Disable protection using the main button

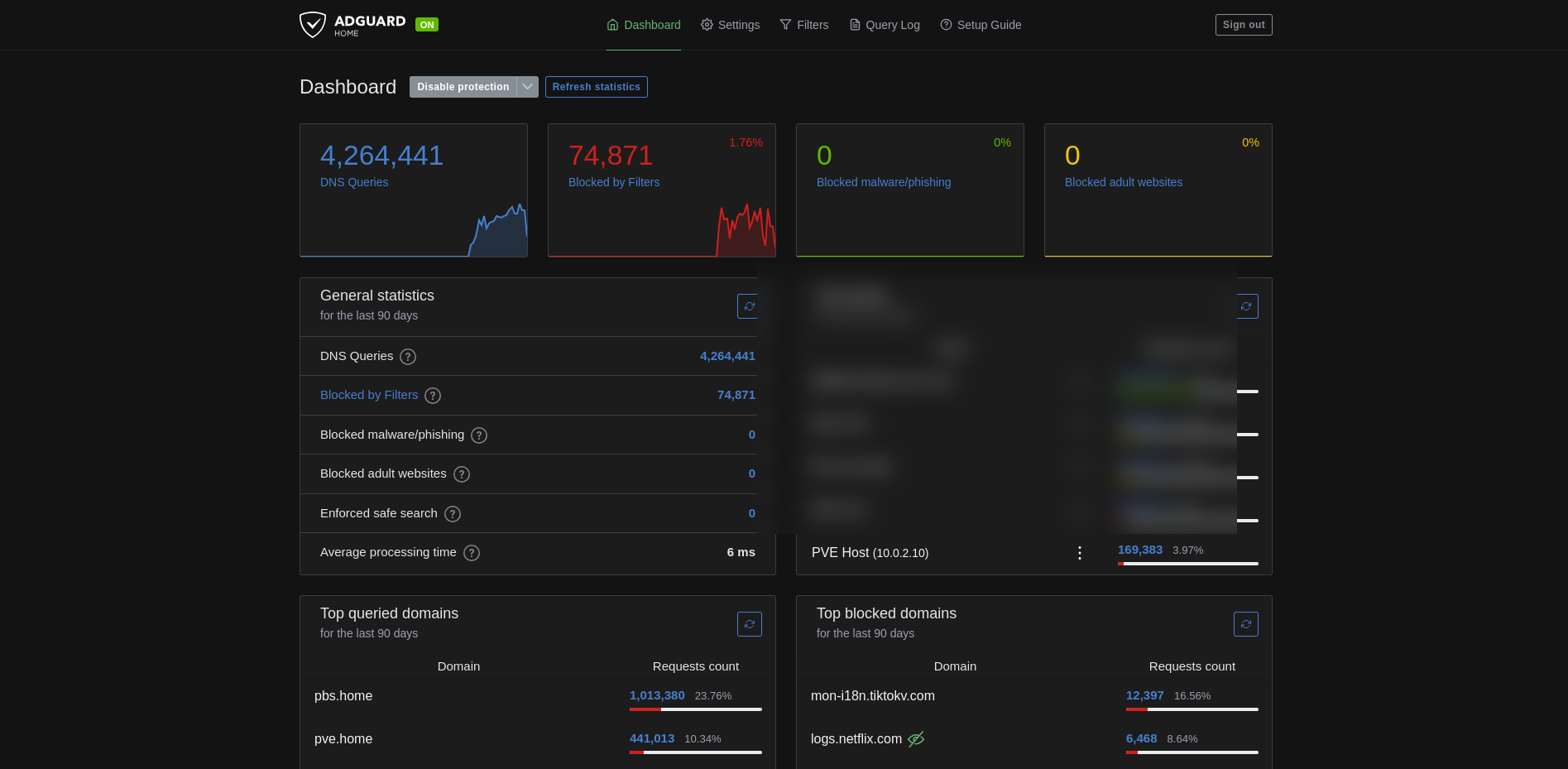pyautogui.click(x=463, y=87)
